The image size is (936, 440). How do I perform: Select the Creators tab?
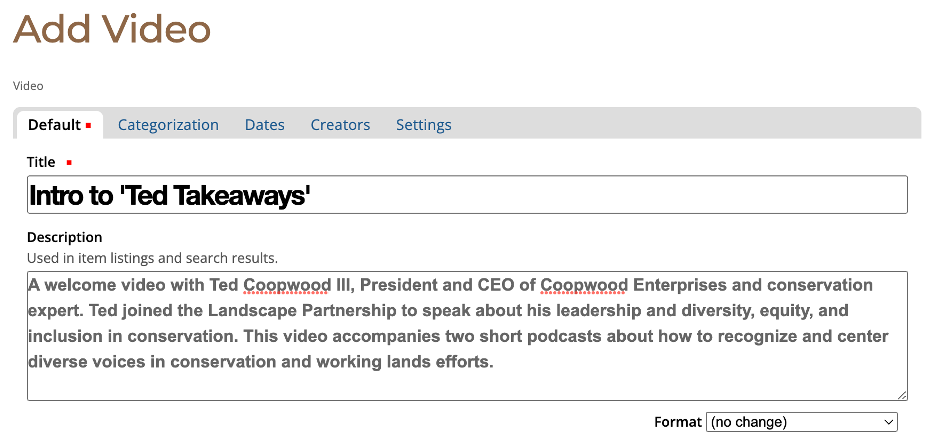pyautogui.click(x=340, y=125)
